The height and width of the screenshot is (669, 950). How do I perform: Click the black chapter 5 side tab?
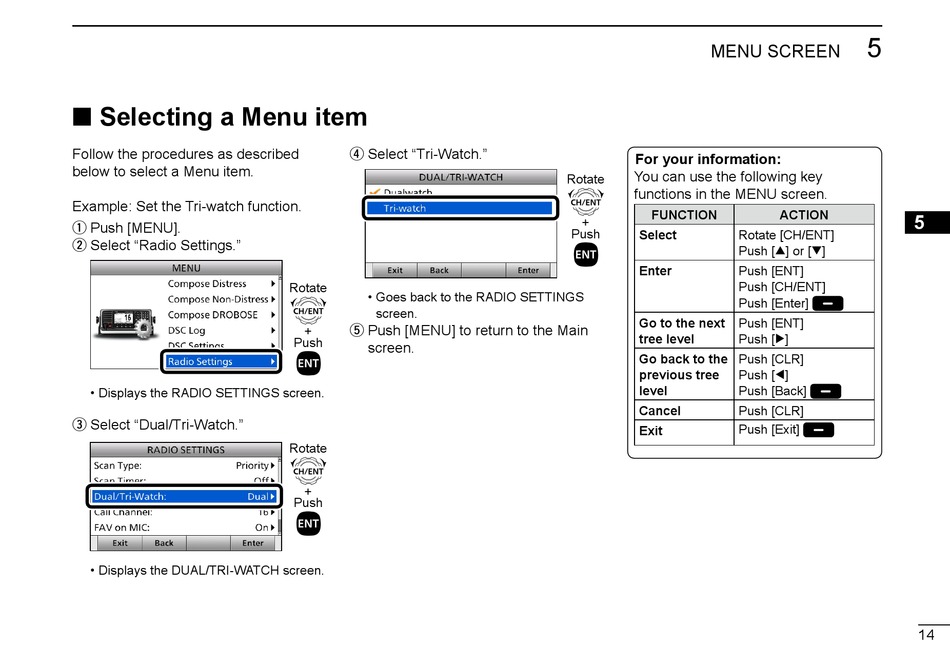(x=927, y=222)
